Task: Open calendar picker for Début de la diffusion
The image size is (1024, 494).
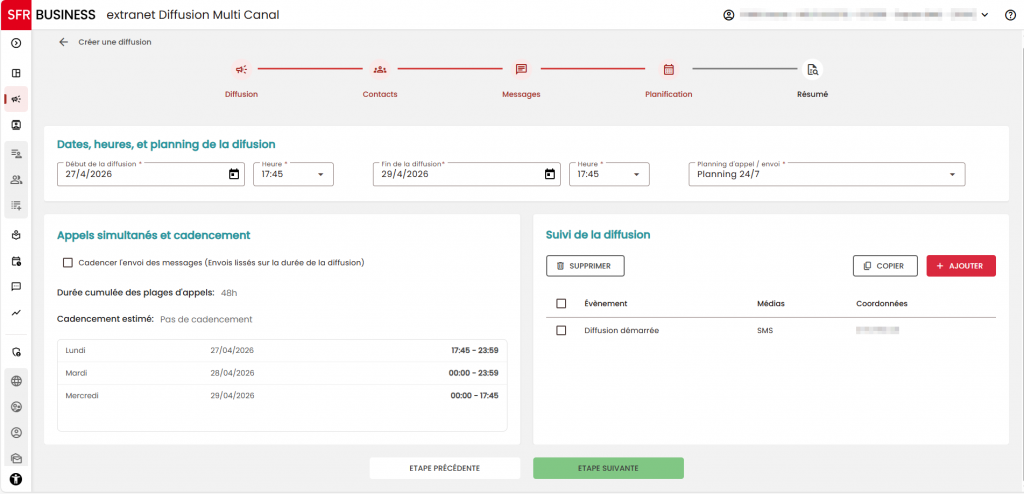Action: [234, 174]
